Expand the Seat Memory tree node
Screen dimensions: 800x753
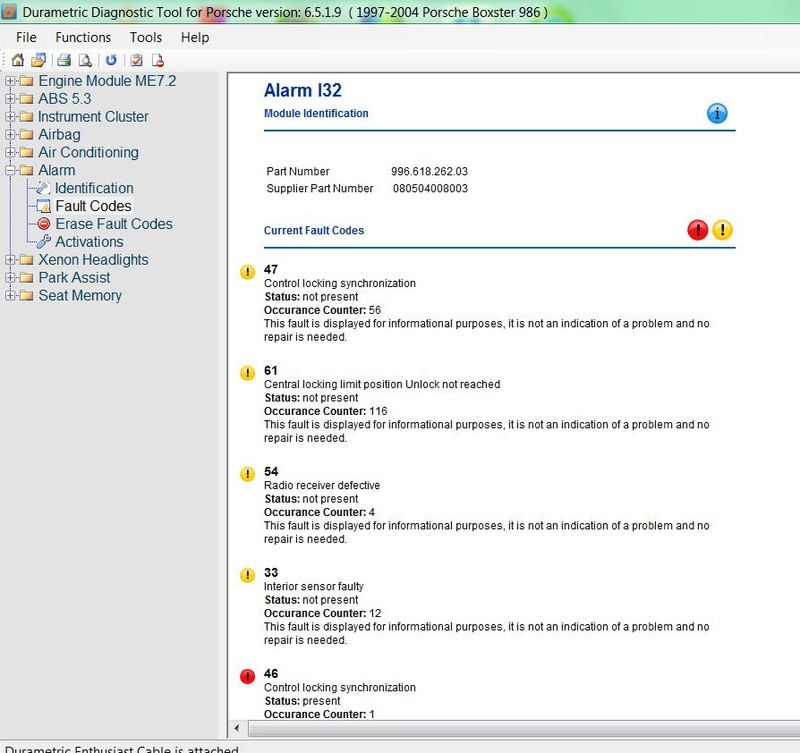pyautogui.click(x=10, y=296)
